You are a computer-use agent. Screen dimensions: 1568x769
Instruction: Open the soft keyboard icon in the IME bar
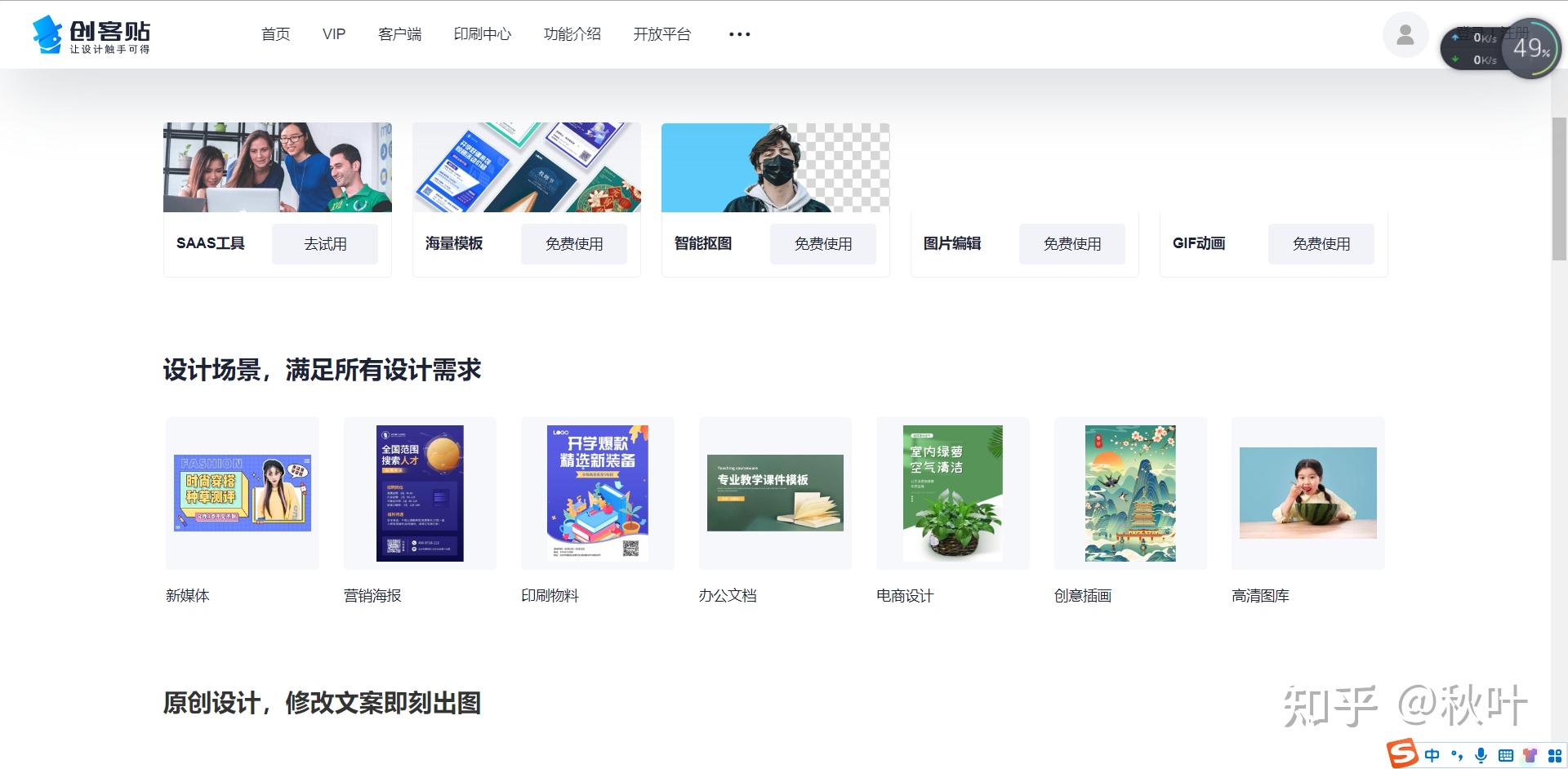pyautogui.click(x=1506, y=756)
